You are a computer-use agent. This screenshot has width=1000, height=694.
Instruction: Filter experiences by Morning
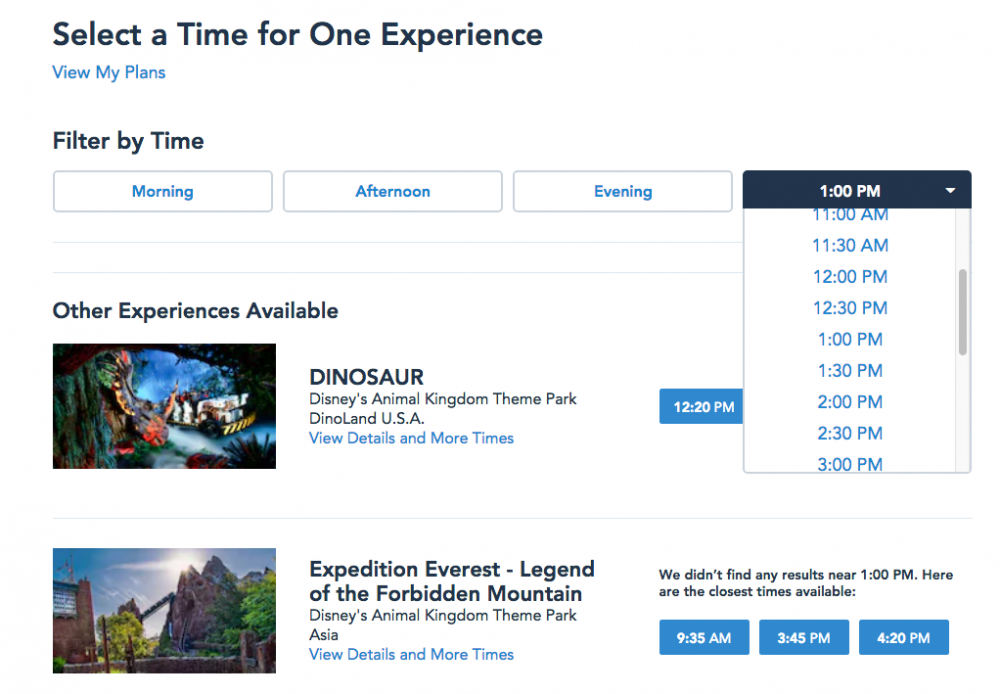pos(162,191)
